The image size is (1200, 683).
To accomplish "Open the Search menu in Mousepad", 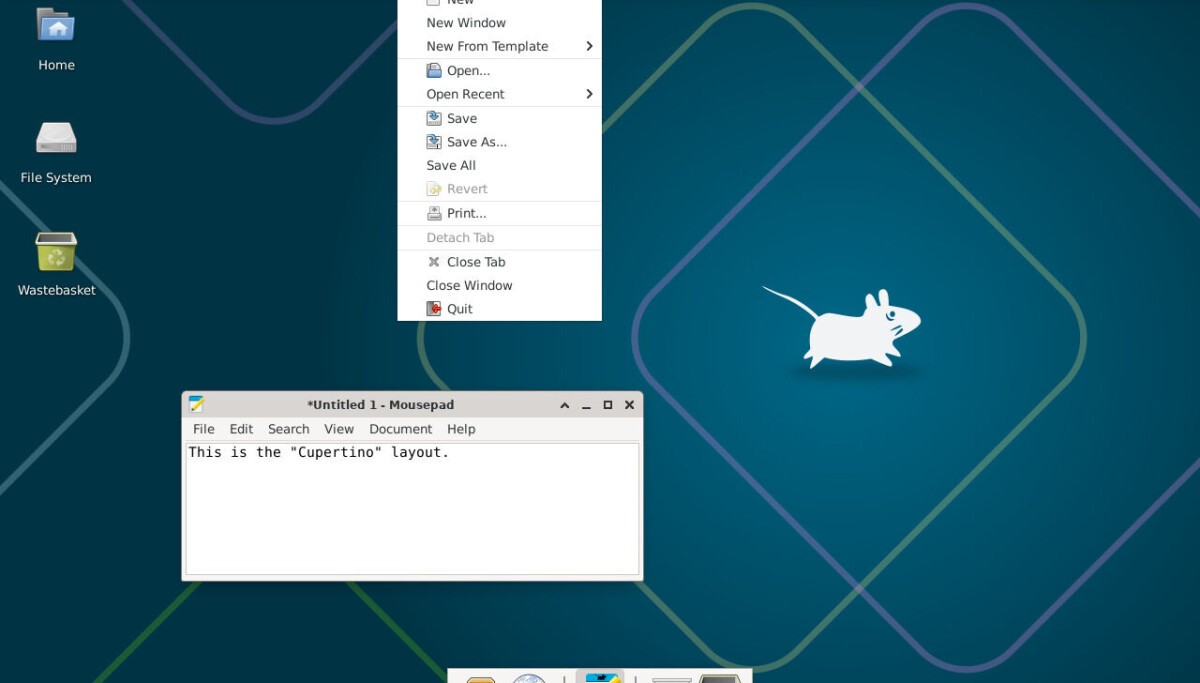I will (289, 429).
